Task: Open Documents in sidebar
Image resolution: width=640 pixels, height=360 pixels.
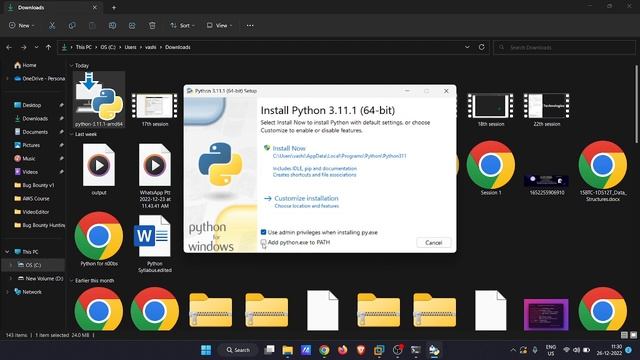Action: coord(31,132)
